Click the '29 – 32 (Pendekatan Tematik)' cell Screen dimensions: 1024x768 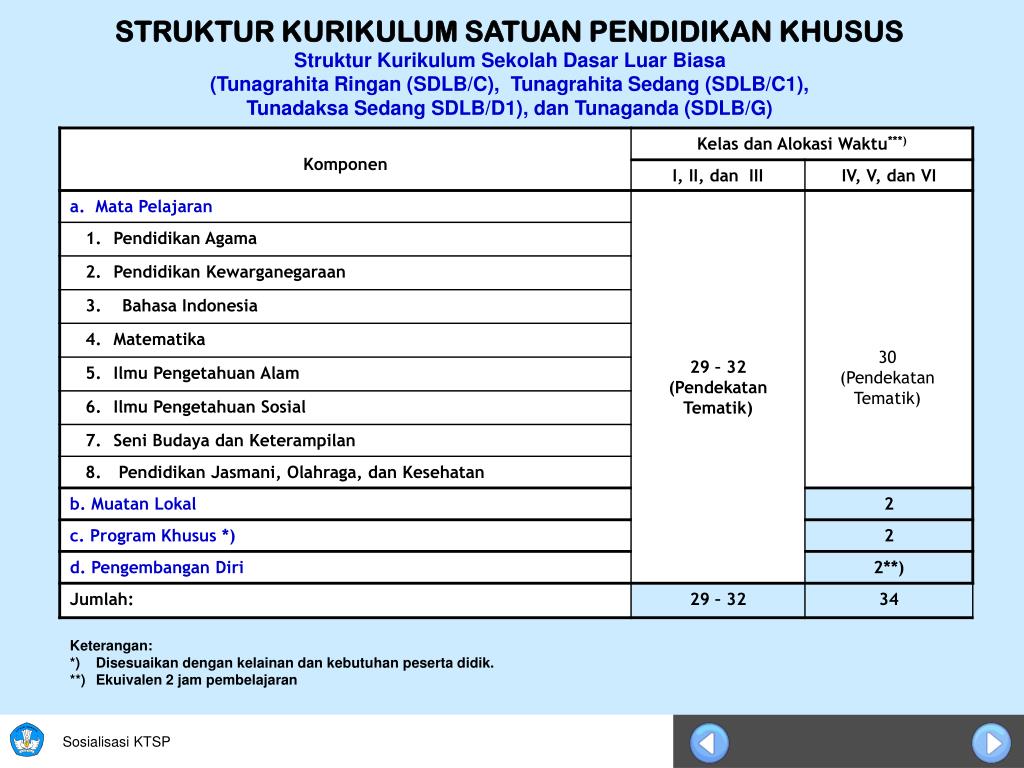click(718, 387)
